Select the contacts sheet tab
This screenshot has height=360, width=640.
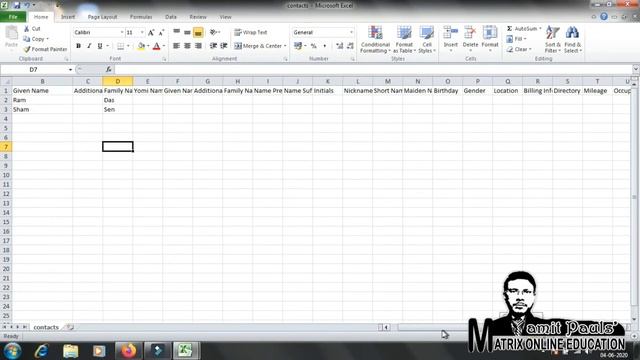click(46, 327)
